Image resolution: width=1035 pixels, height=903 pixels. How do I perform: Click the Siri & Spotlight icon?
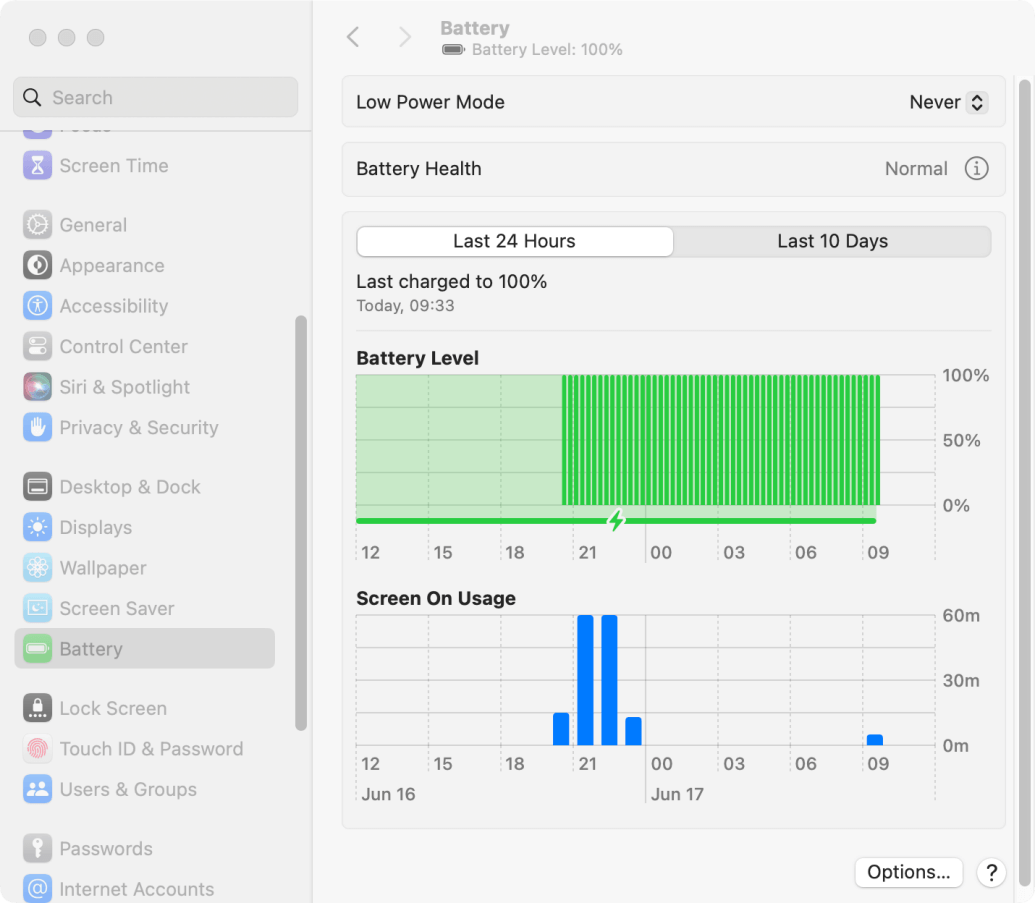(36, 387)
